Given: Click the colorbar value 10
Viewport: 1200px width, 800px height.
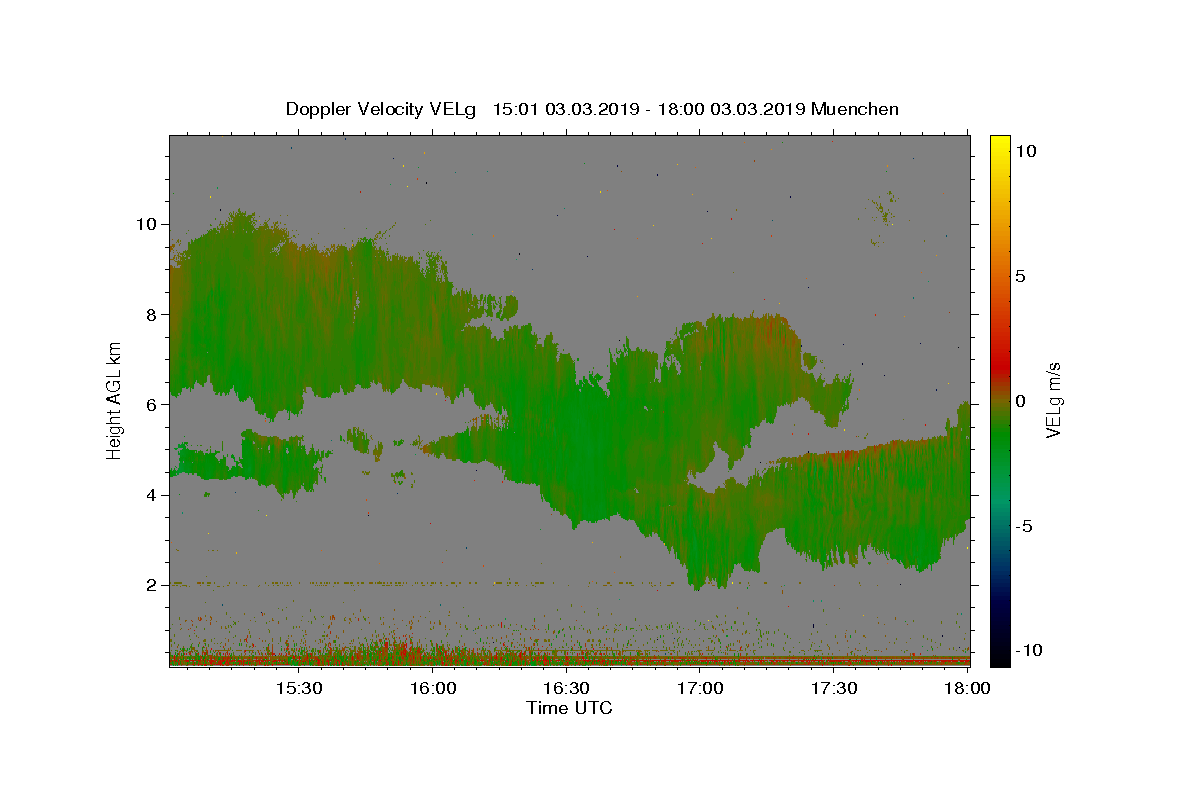Looking at the screenshot, I should click(1025, 151).
